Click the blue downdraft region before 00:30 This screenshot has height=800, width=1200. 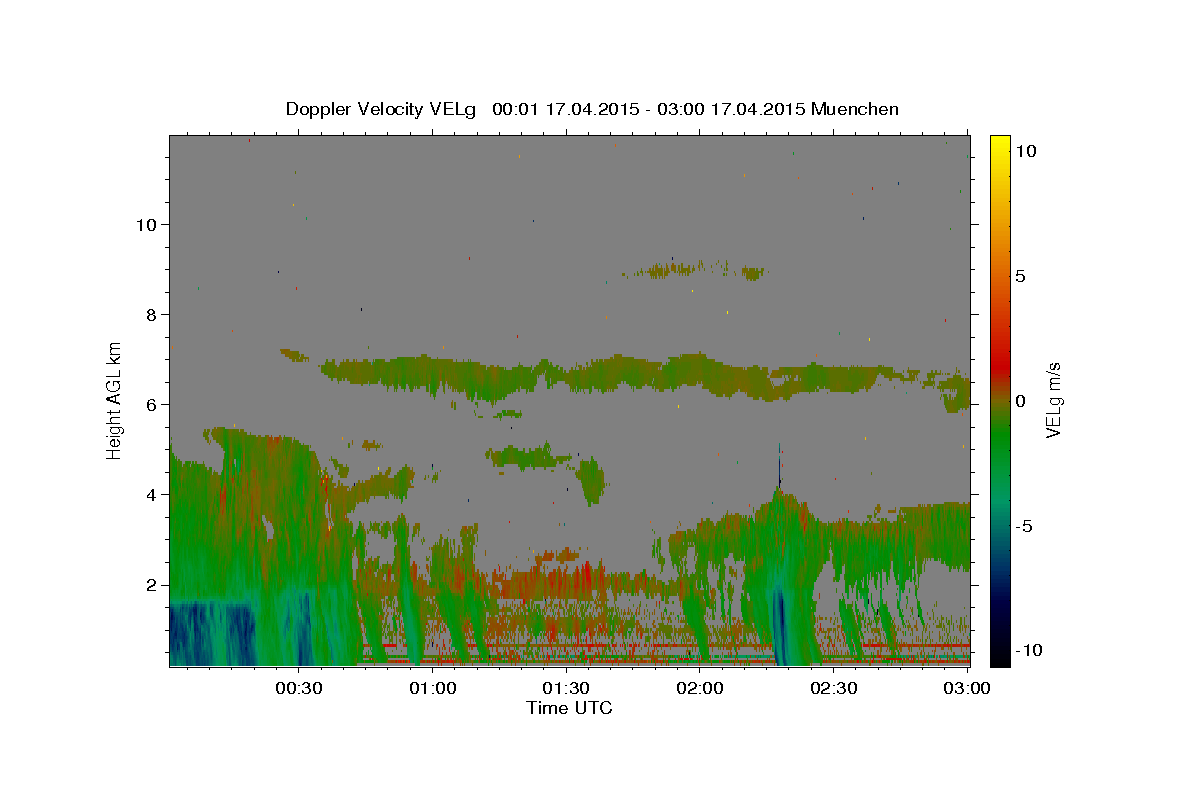tap(210, 633)
